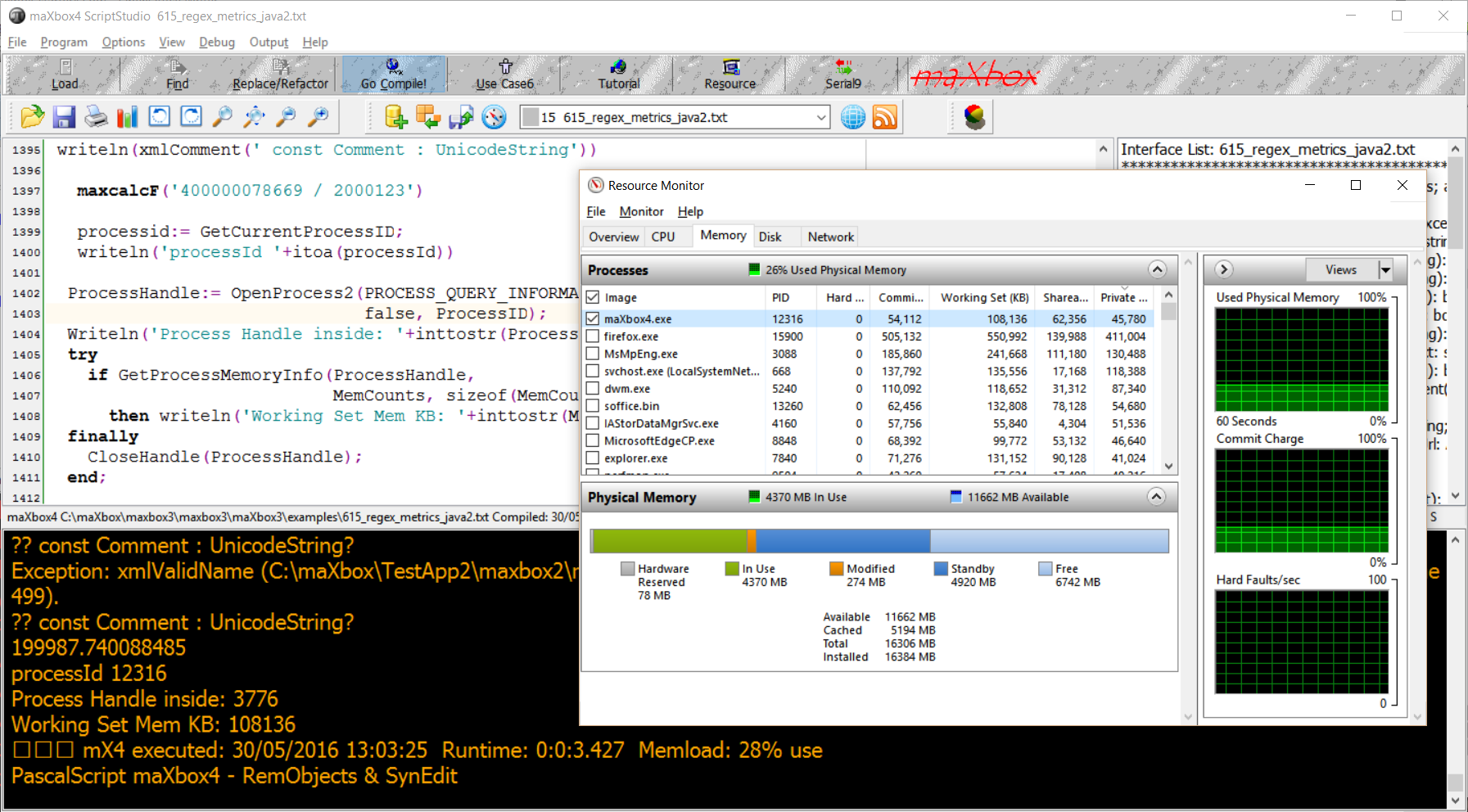Click the orange overlapping windows icon

click(x=428, y=117)
